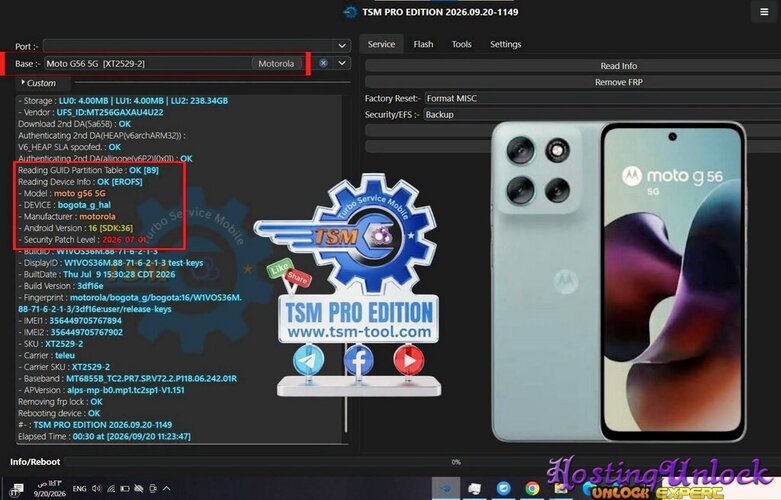781x500 pixels.
Task: Select the Carrier teleu line
Action: [x=46, y=355]
